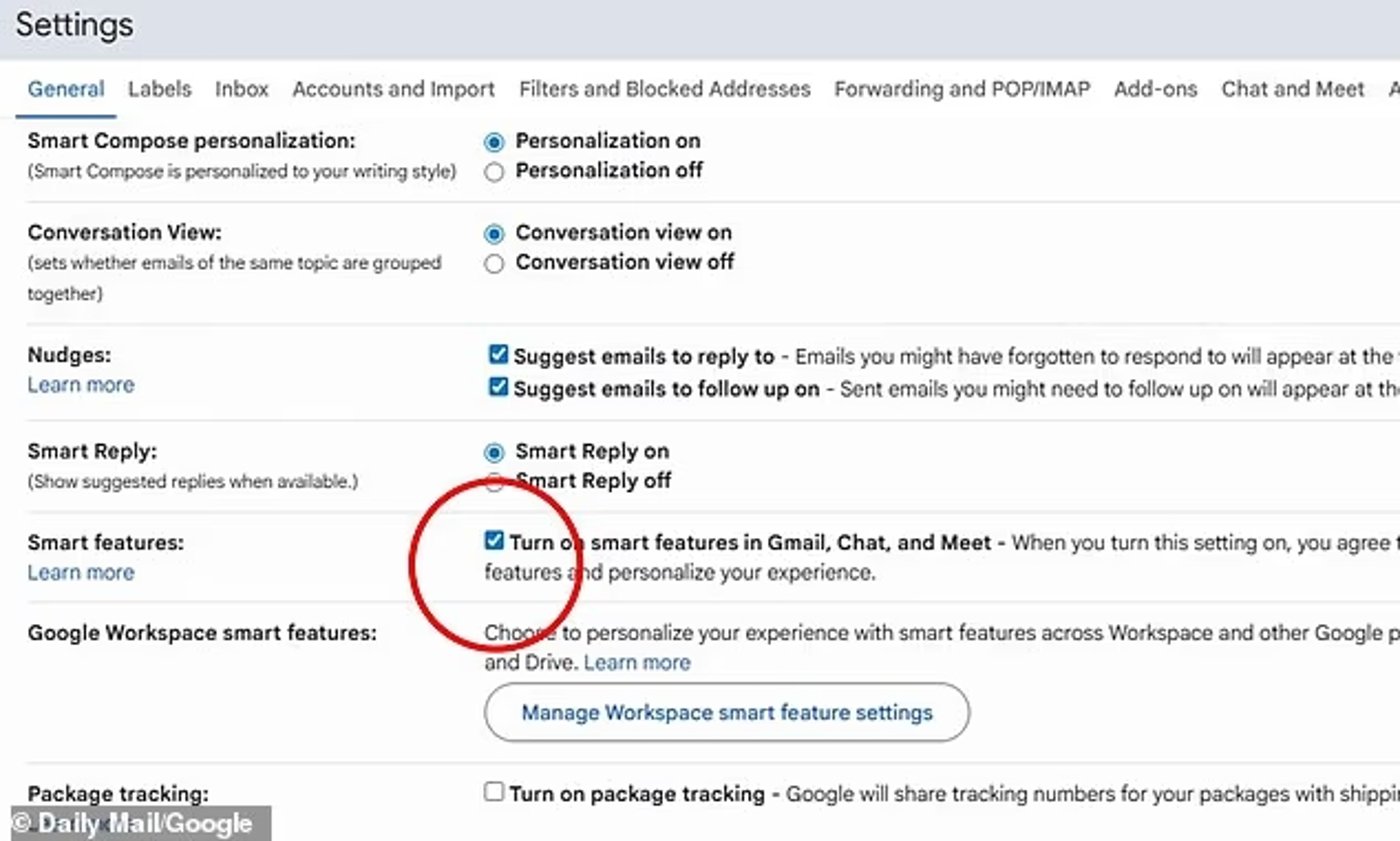Select the General settings tab
Viewport: 1400px width, 841px height.
(x=65, y=89)
